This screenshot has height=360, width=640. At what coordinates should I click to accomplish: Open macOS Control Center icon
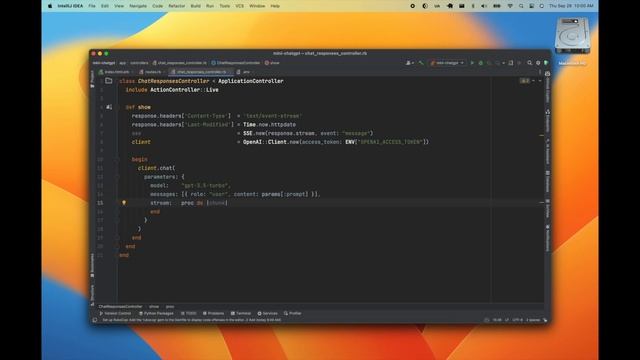coord(531,6)
